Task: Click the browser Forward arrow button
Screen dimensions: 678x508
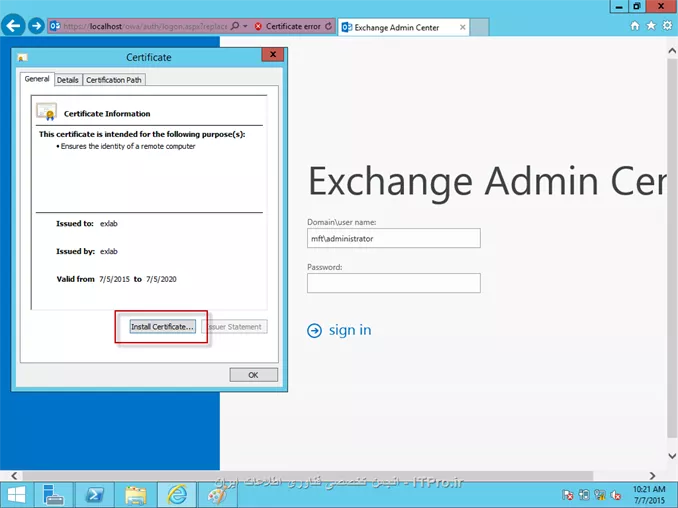Action: click(x=36, y=26)
